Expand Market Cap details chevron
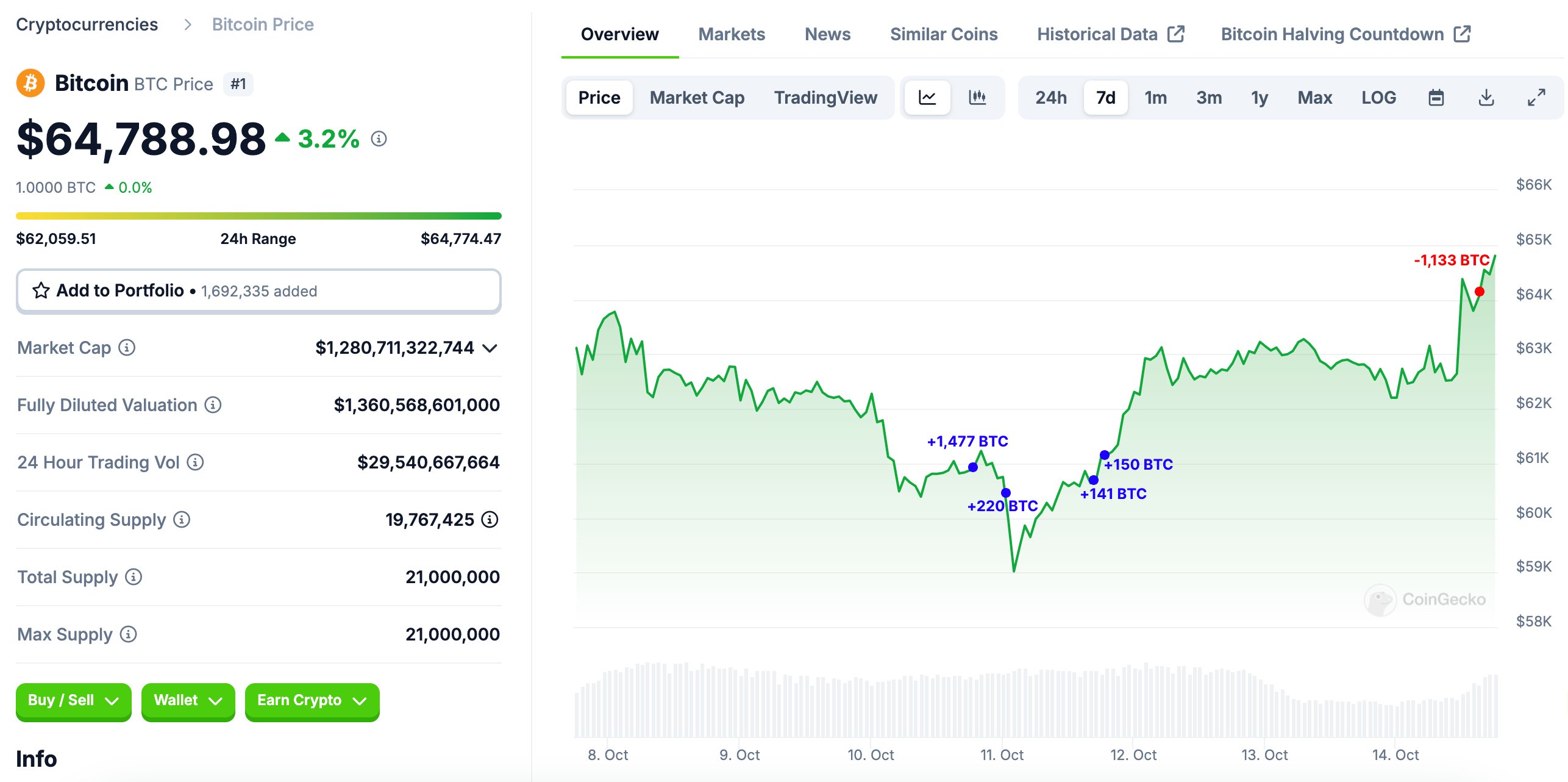Screen dimensions: 1568x782 pyautogui.click(x=490, y=348)
